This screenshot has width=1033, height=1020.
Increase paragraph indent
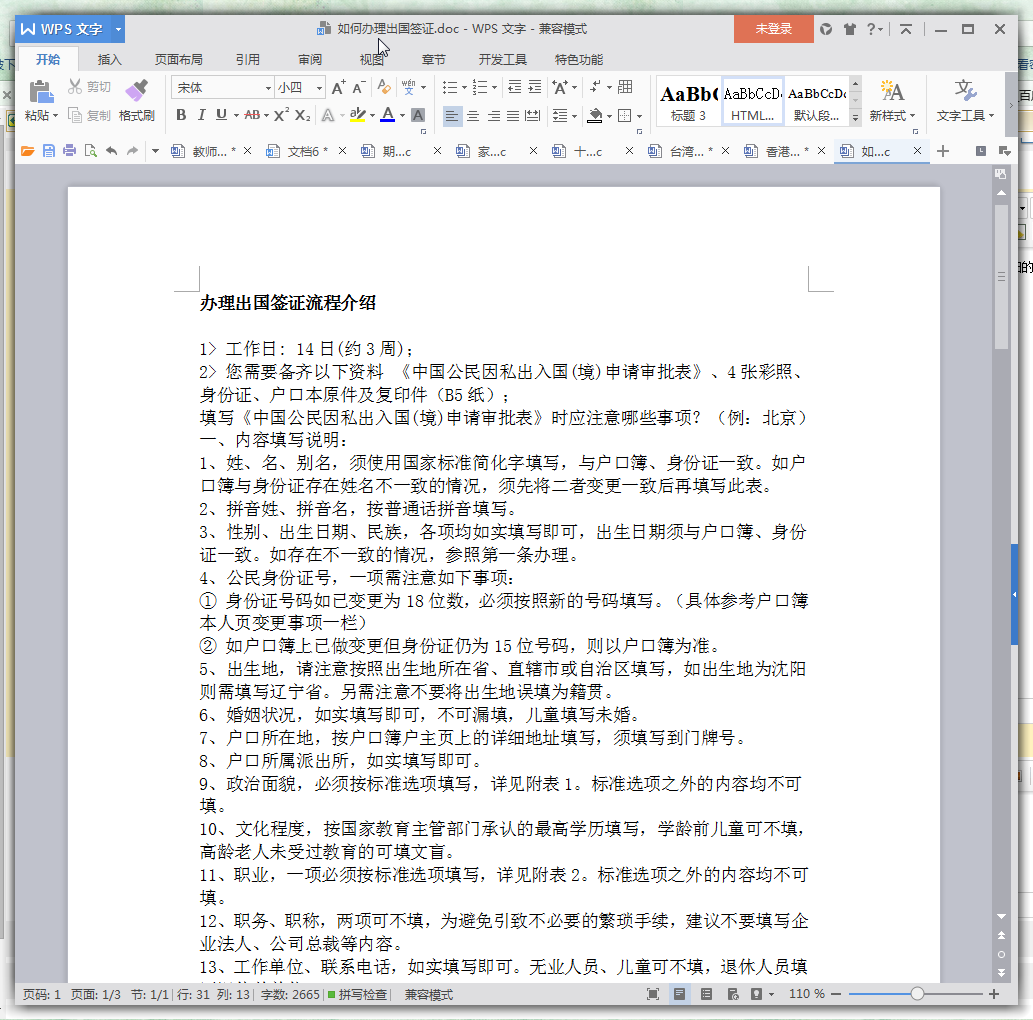pos(535,87)
